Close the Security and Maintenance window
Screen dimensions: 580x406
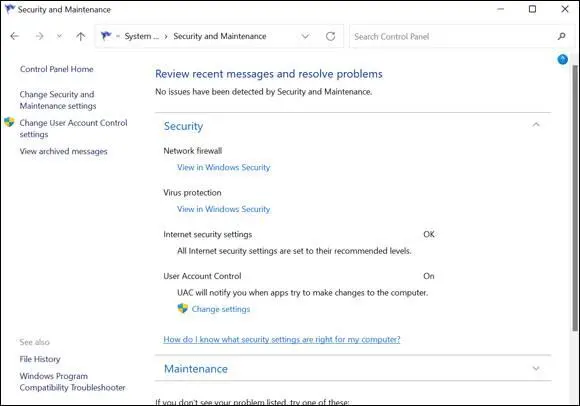coord(564,9)
